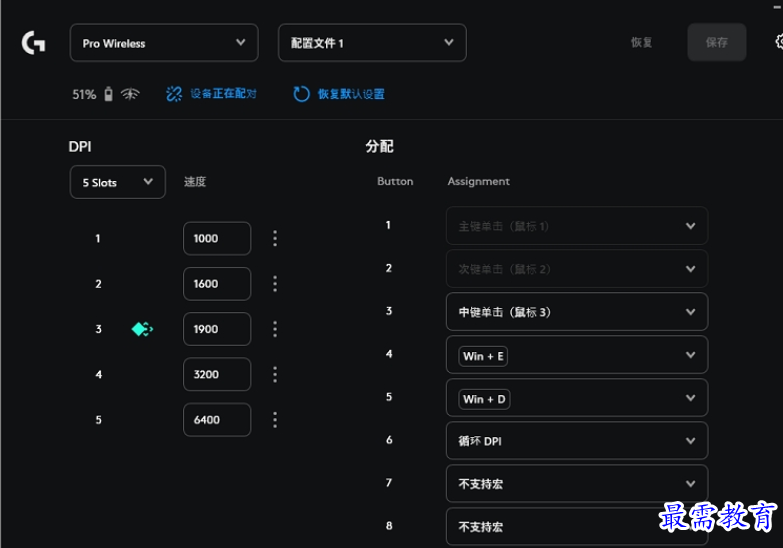Expand the Win + D assignment dropdown
The height and width of the screenshot is (548, 783).
click(577, 398)
